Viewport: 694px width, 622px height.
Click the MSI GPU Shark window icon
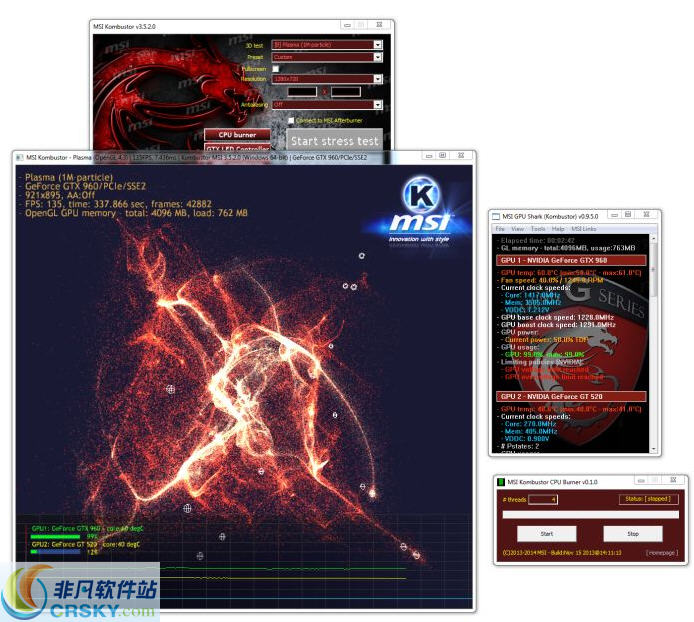(x=495, y=216)
